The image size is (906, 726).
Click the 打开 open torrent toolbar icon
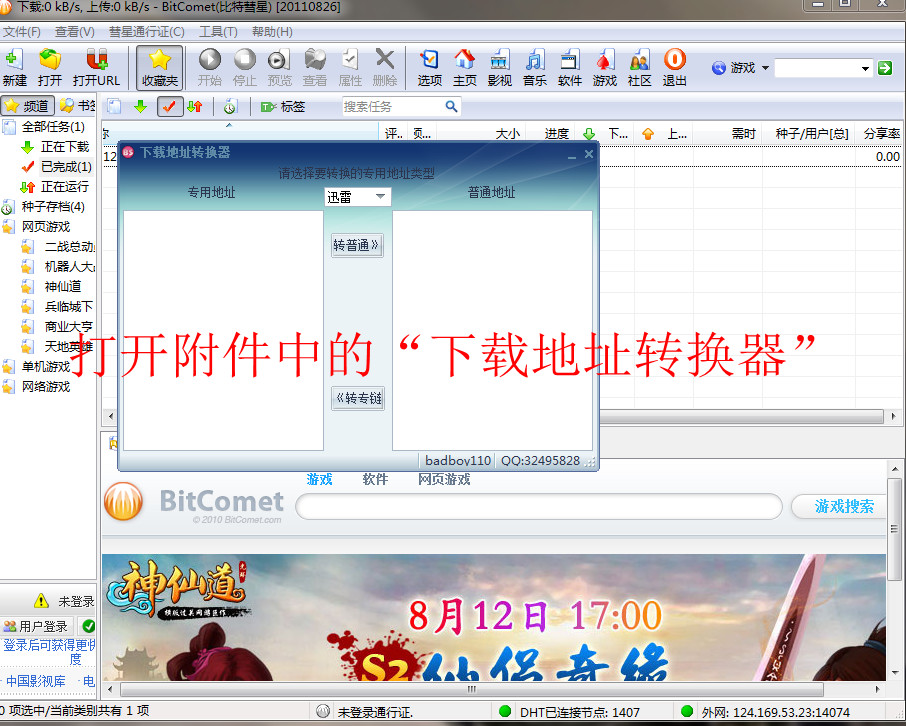50,67
